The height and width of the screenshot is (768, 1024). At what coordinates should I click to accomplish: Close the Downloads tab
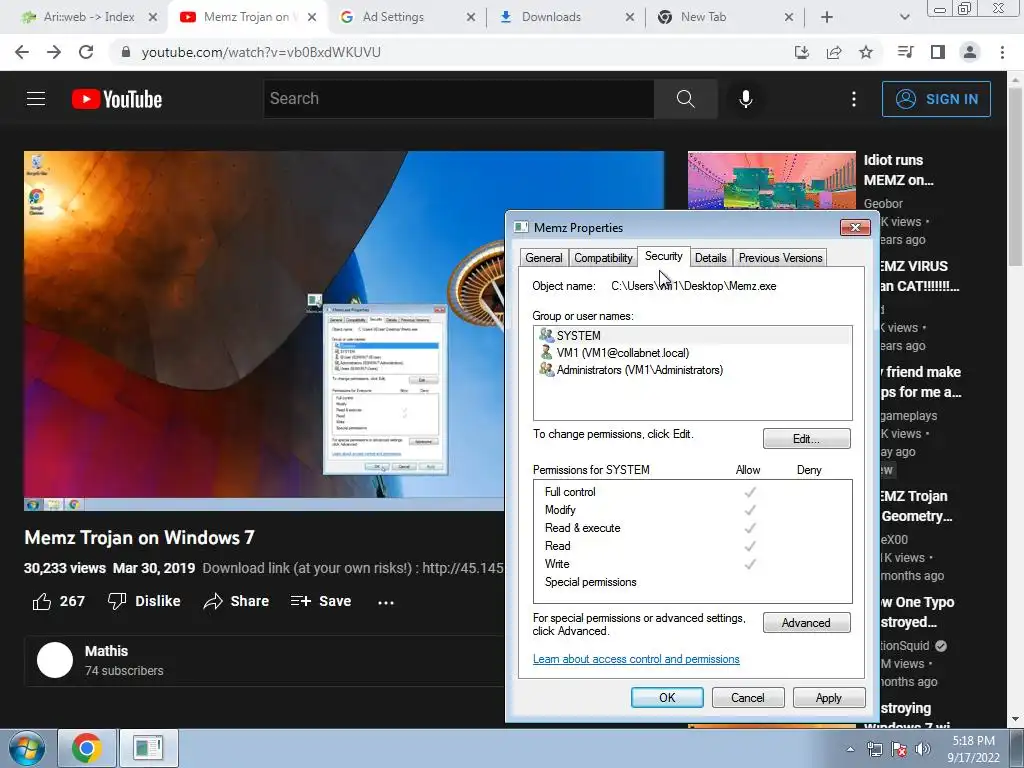tap(630, 17)
